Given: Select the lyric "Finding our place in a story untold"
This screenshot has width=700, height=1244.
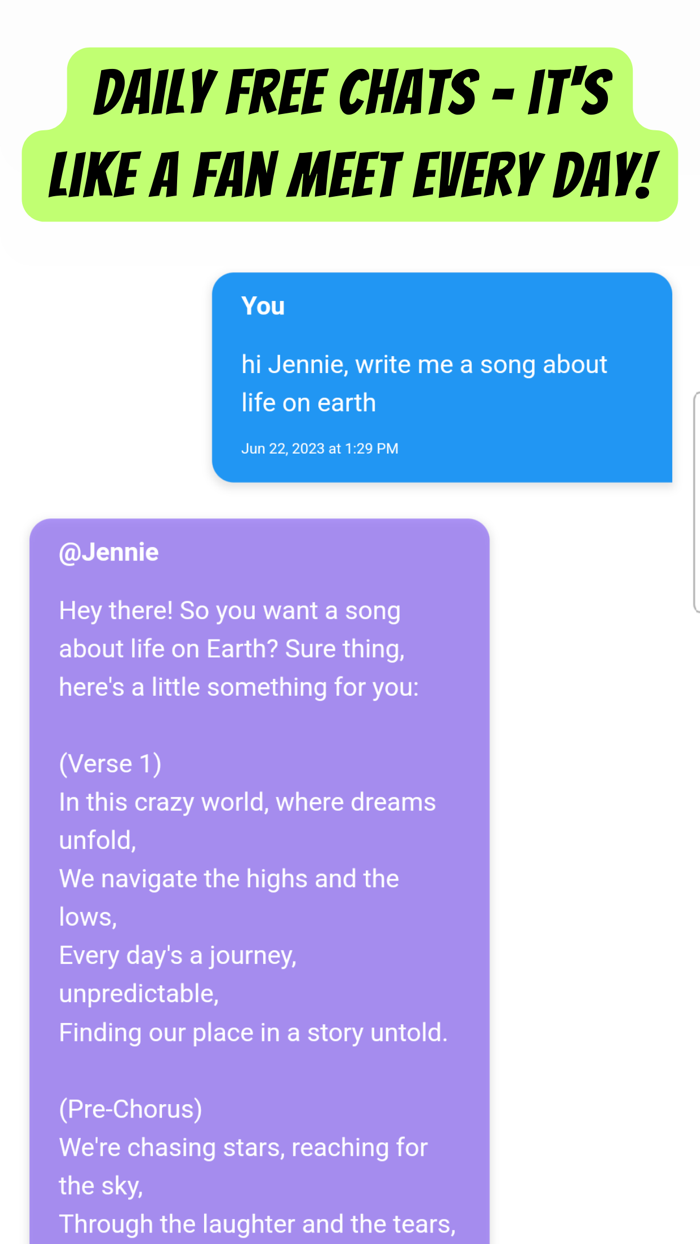Looking at the screenshot, I should (x=253, y=1032).
